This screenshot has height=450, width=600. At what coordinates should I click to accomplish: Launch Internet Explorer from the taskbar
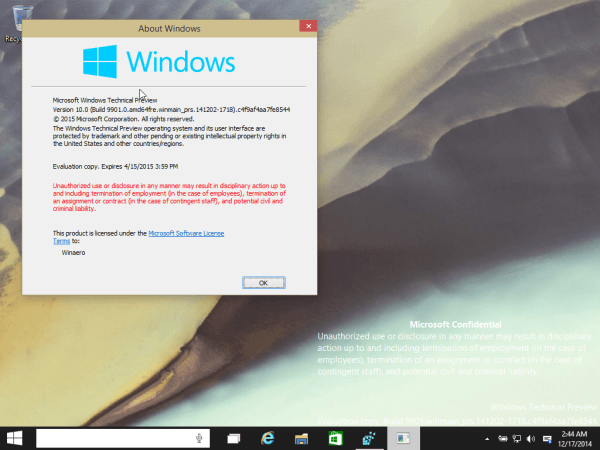pyautogui.click(x=267, y=439)
